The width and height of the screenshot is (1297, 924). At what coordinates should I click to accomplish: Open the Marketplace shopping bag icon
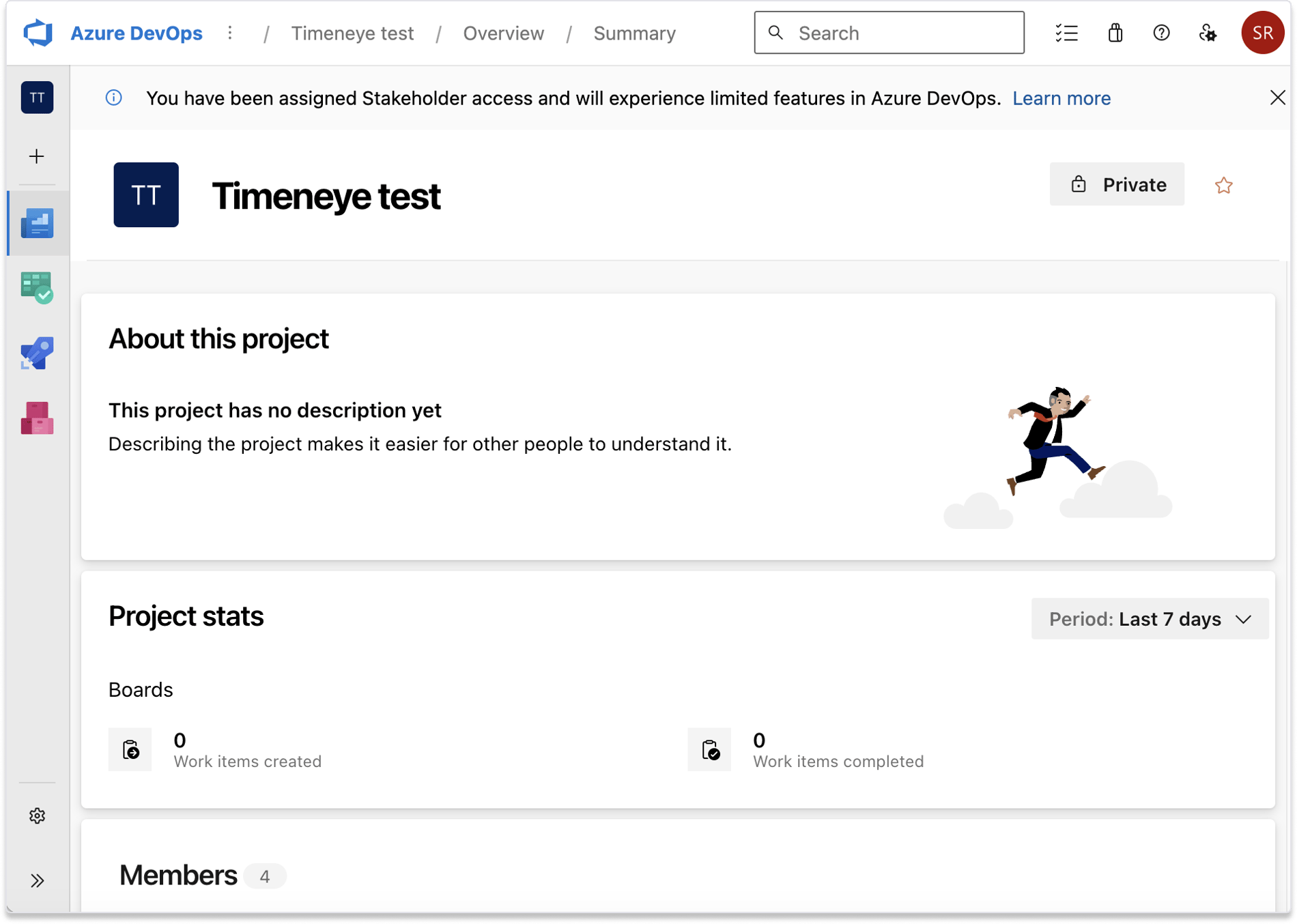pyautogui.click(x=1115, y=33)
